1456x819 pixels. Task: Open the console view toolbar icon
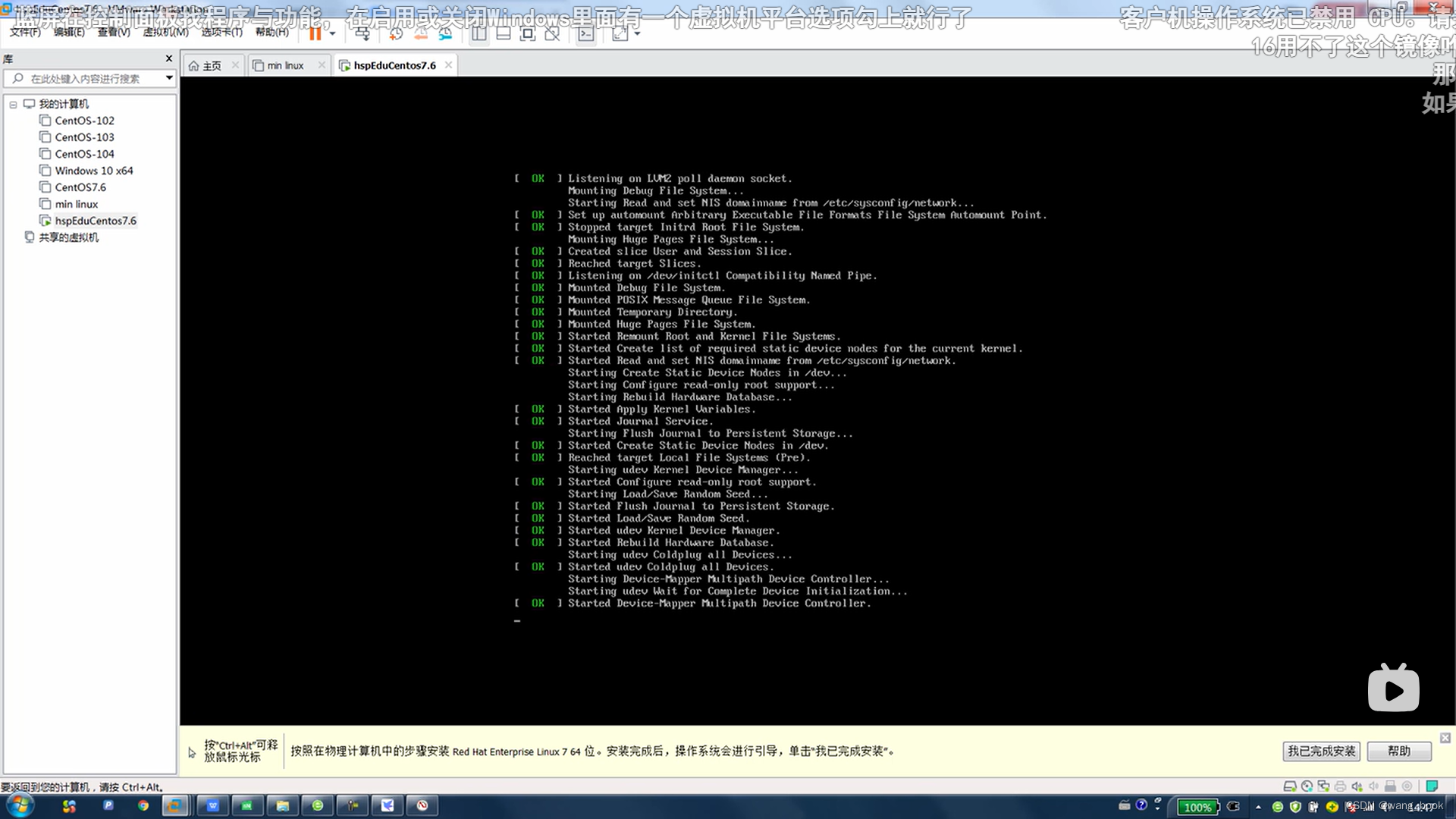pyautogui.click(x=585, y=33)
